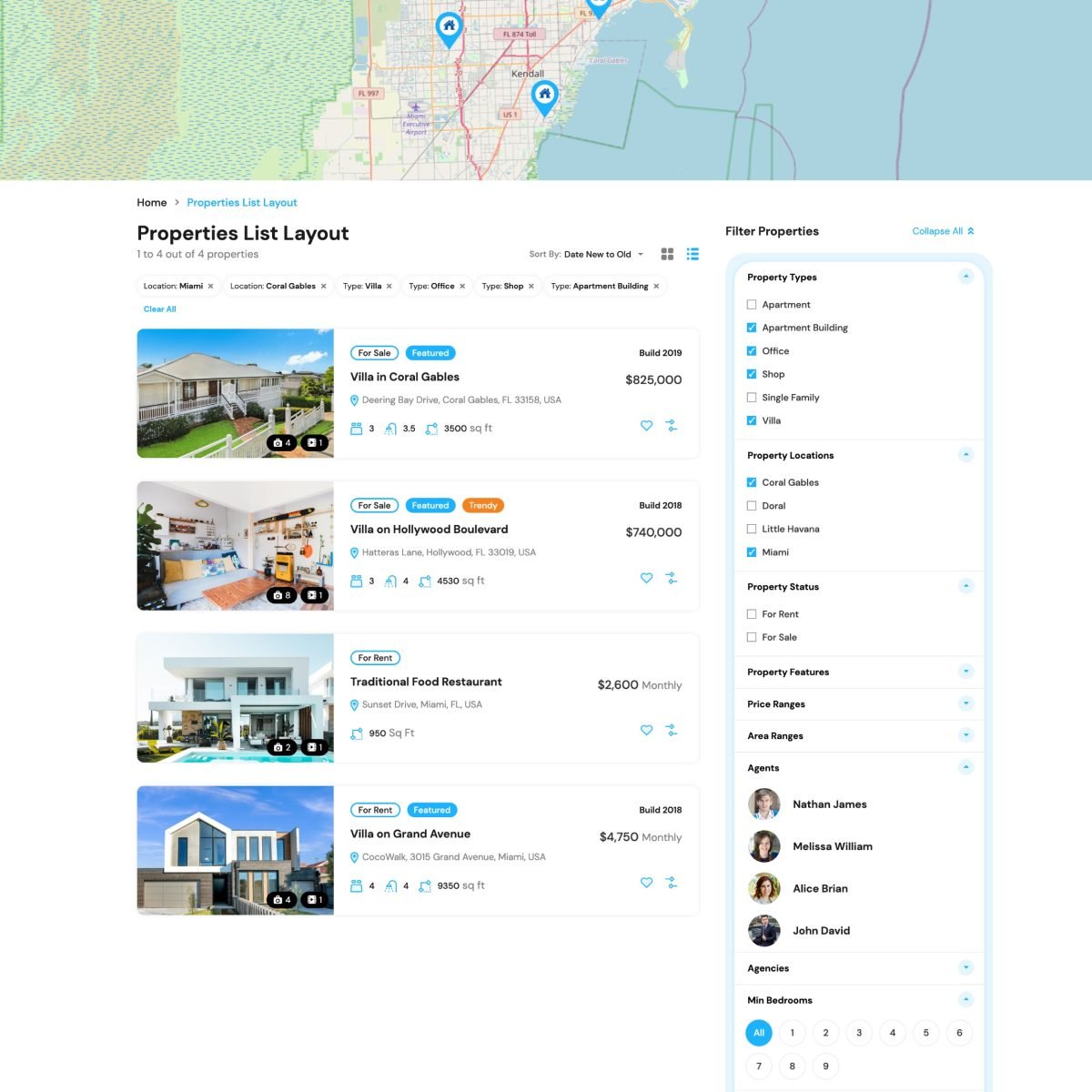Screen dimensions: 1092x1092
Task: Open Villa on Grand Avenue photo thumbnail
Action: point(235,850)
